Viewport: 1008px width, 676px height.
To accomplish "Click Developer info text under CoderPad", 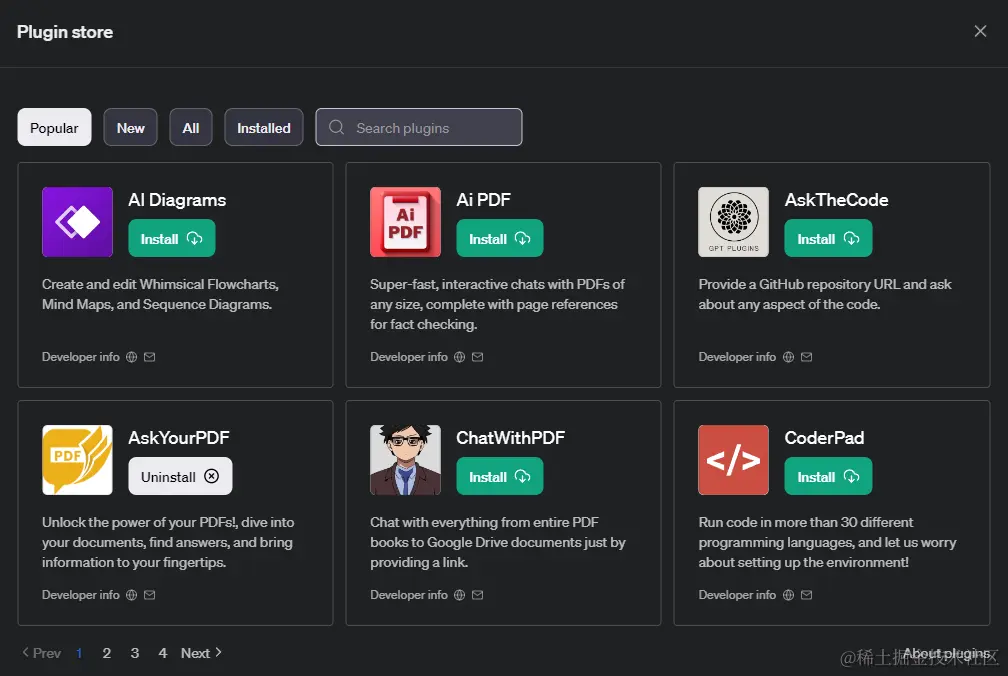I will (737, 595).
